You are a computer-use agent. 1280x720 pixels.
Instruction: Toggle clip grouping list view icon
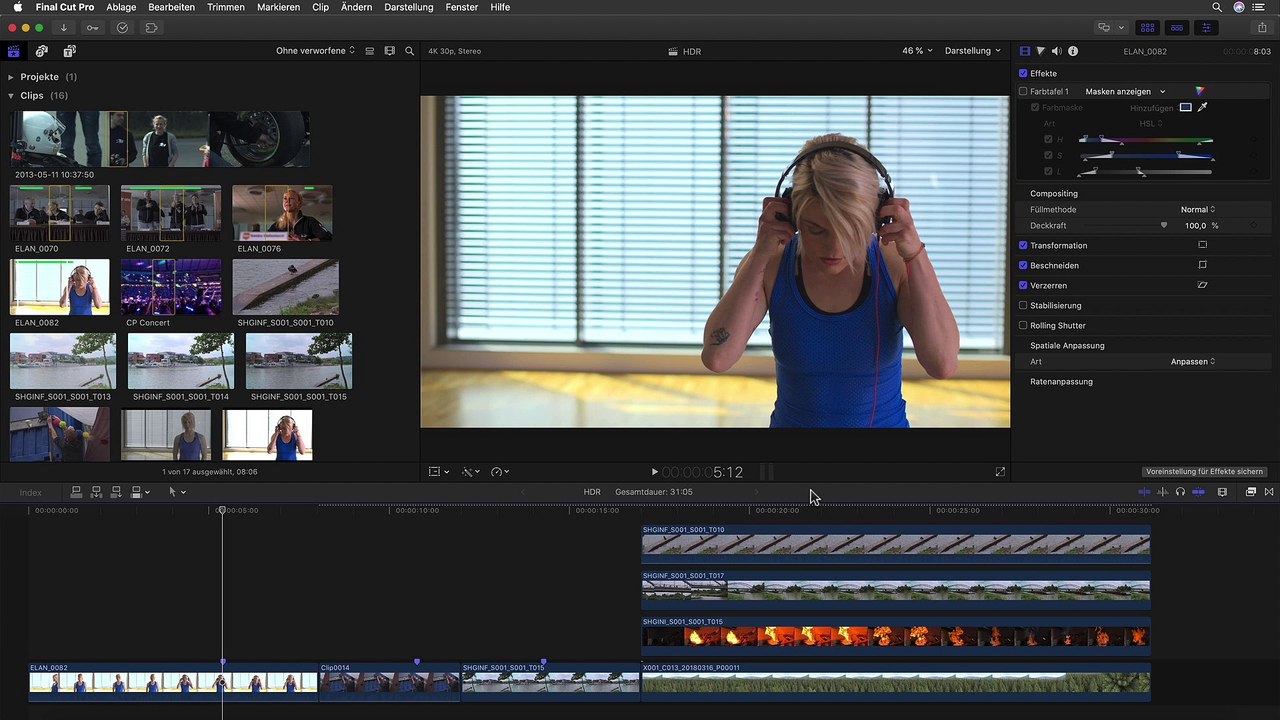tap(370, 51)
